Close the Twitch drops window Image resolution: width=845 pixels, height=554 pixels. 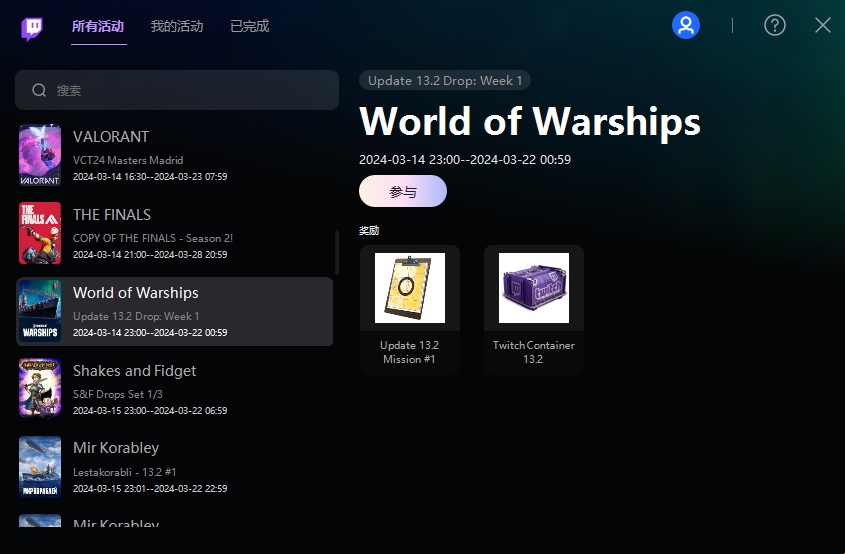click(822, 25)
